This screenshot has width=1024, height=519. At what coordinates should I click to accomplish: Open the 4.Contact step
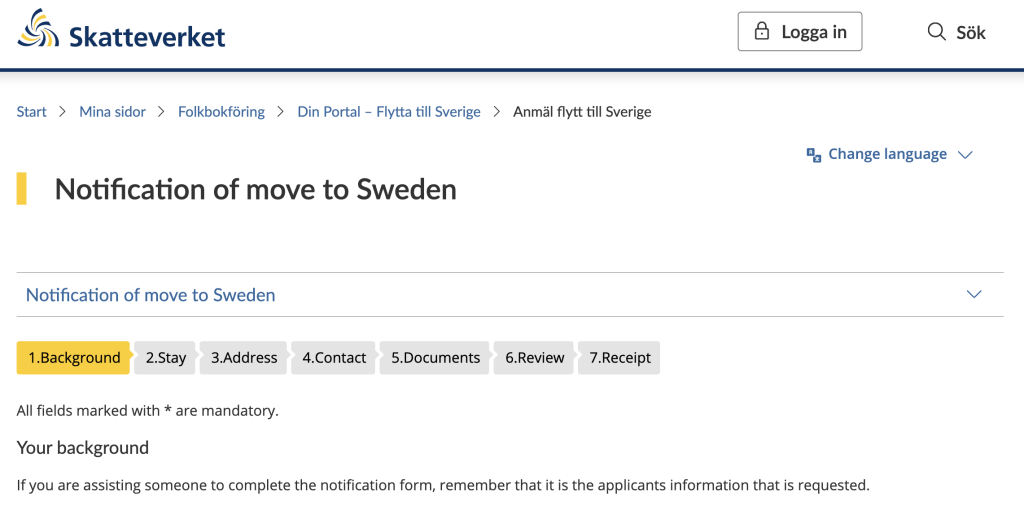pyautogui.click(x=334, y=358)
